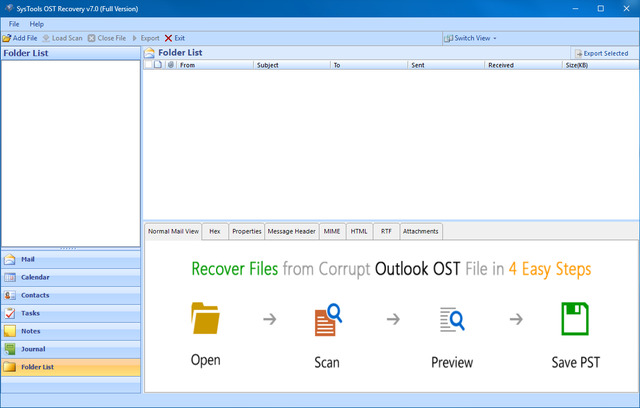Select the Folder List sidebar item
The image size is (640, 408).
(x=70, y=367)
